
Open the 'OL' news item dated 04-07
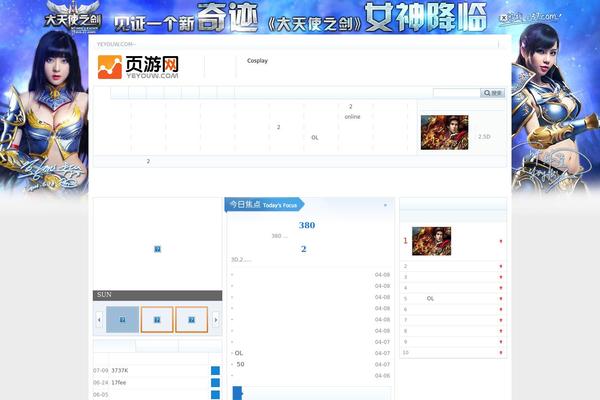coord(238,353)
